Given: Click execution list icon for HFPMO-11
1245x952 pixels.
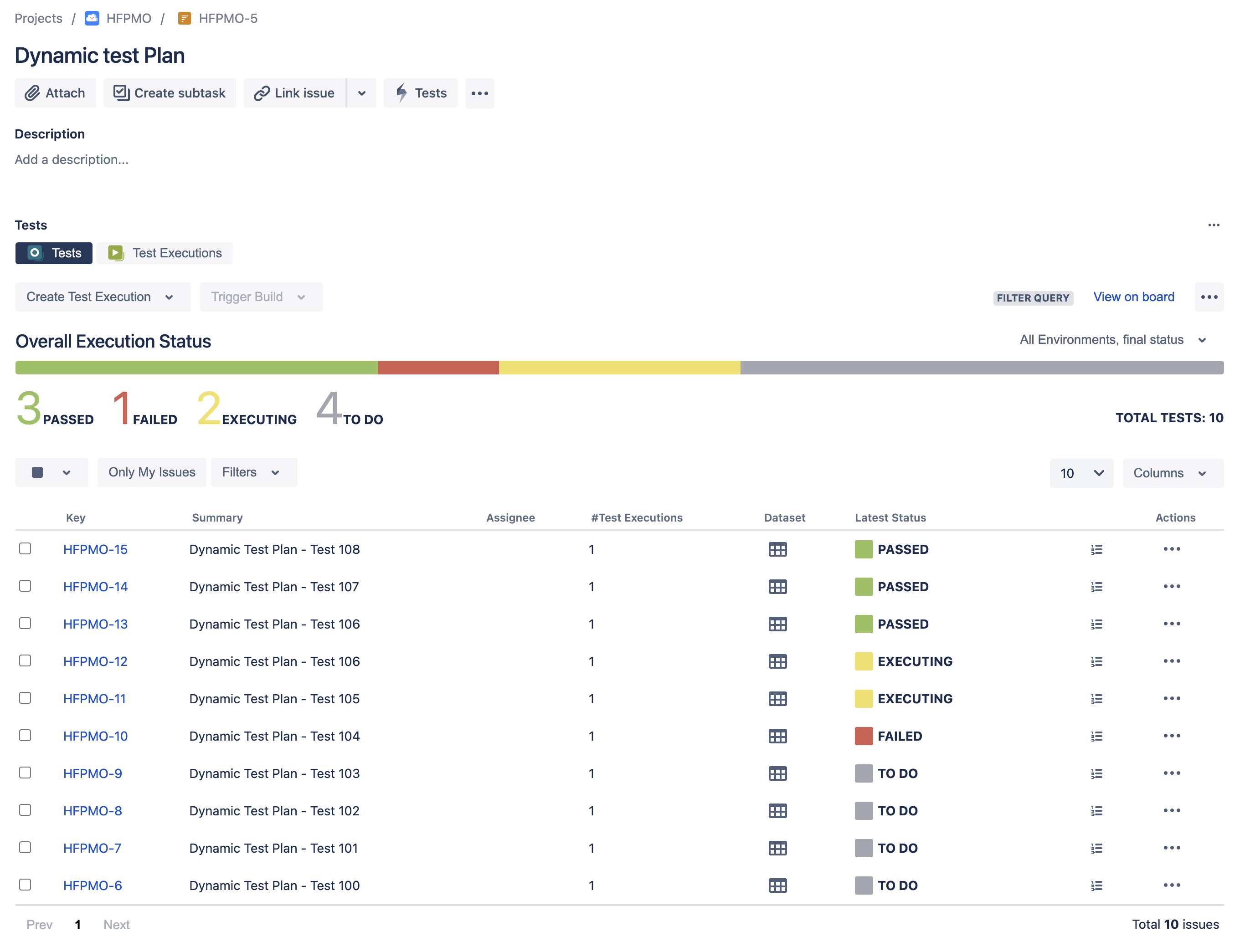Looking at the screenshot, I should point(1096,699).
